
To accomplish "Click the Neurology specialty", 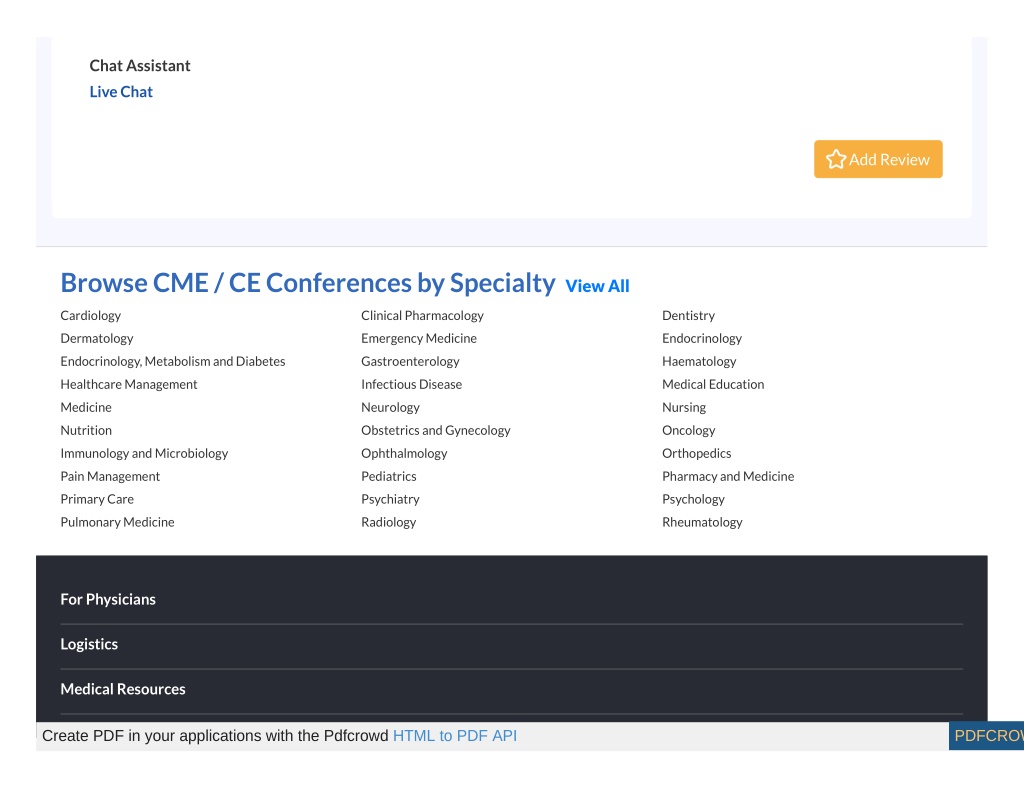I will (x=391, y=407).
